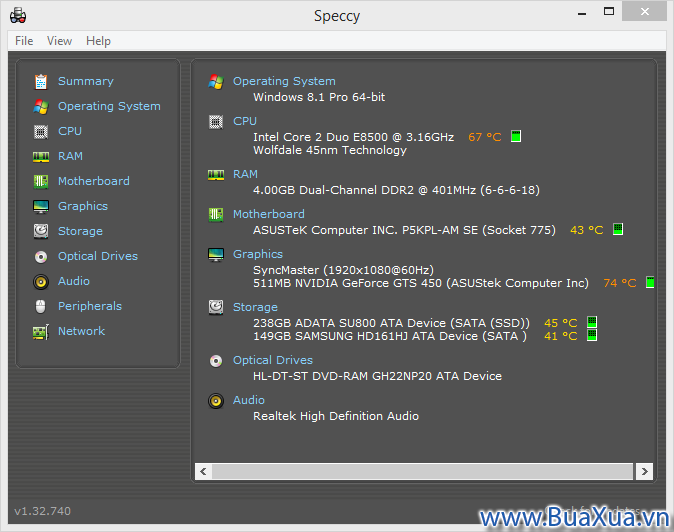Click the Motherboard icon in summary pane
674x532 pixels.
tap(216, 214)
